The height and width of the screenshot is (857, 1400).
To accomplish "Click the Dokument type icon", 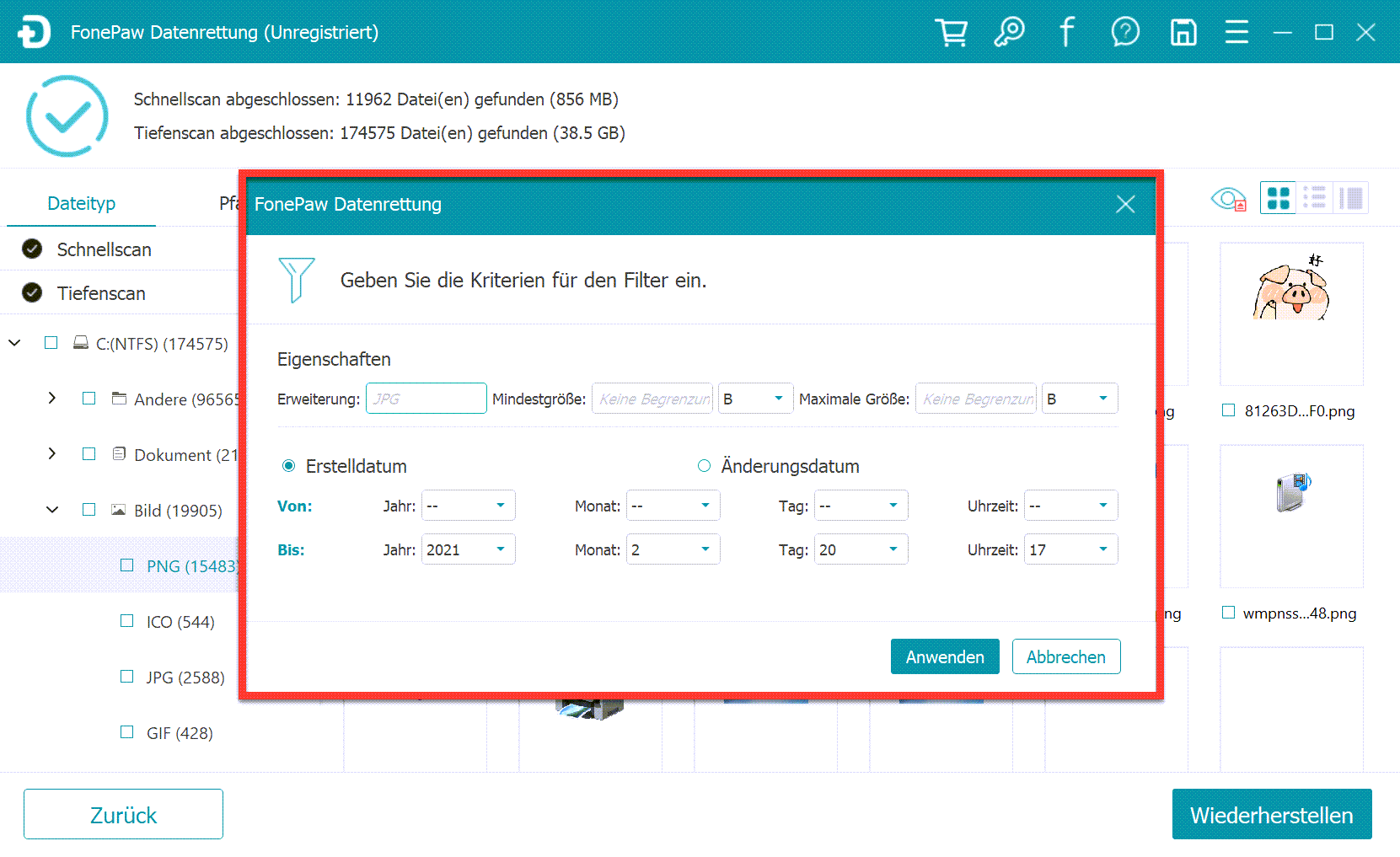I will 120,454.
